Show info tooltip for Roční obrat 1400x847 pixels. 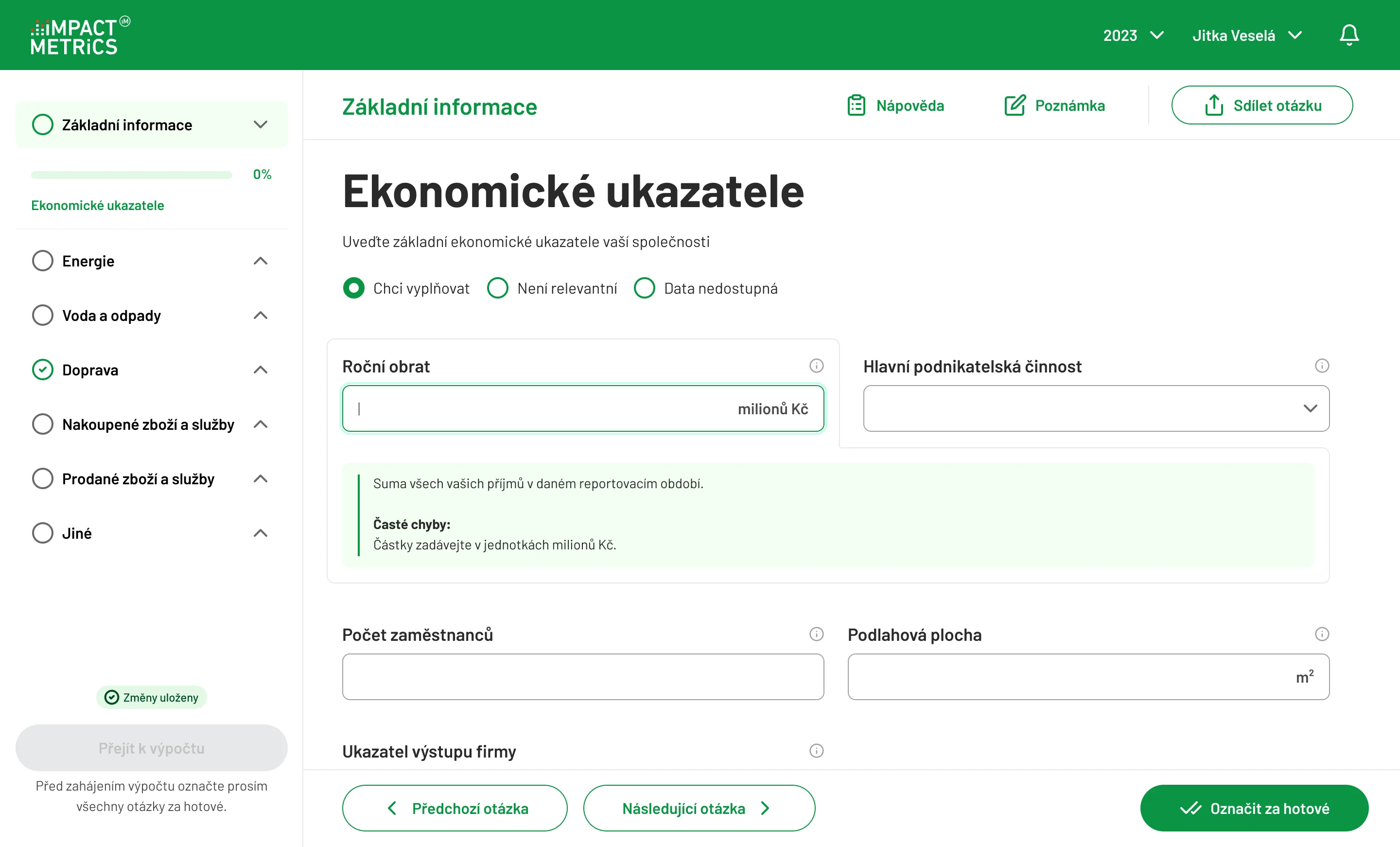(817, 366)
